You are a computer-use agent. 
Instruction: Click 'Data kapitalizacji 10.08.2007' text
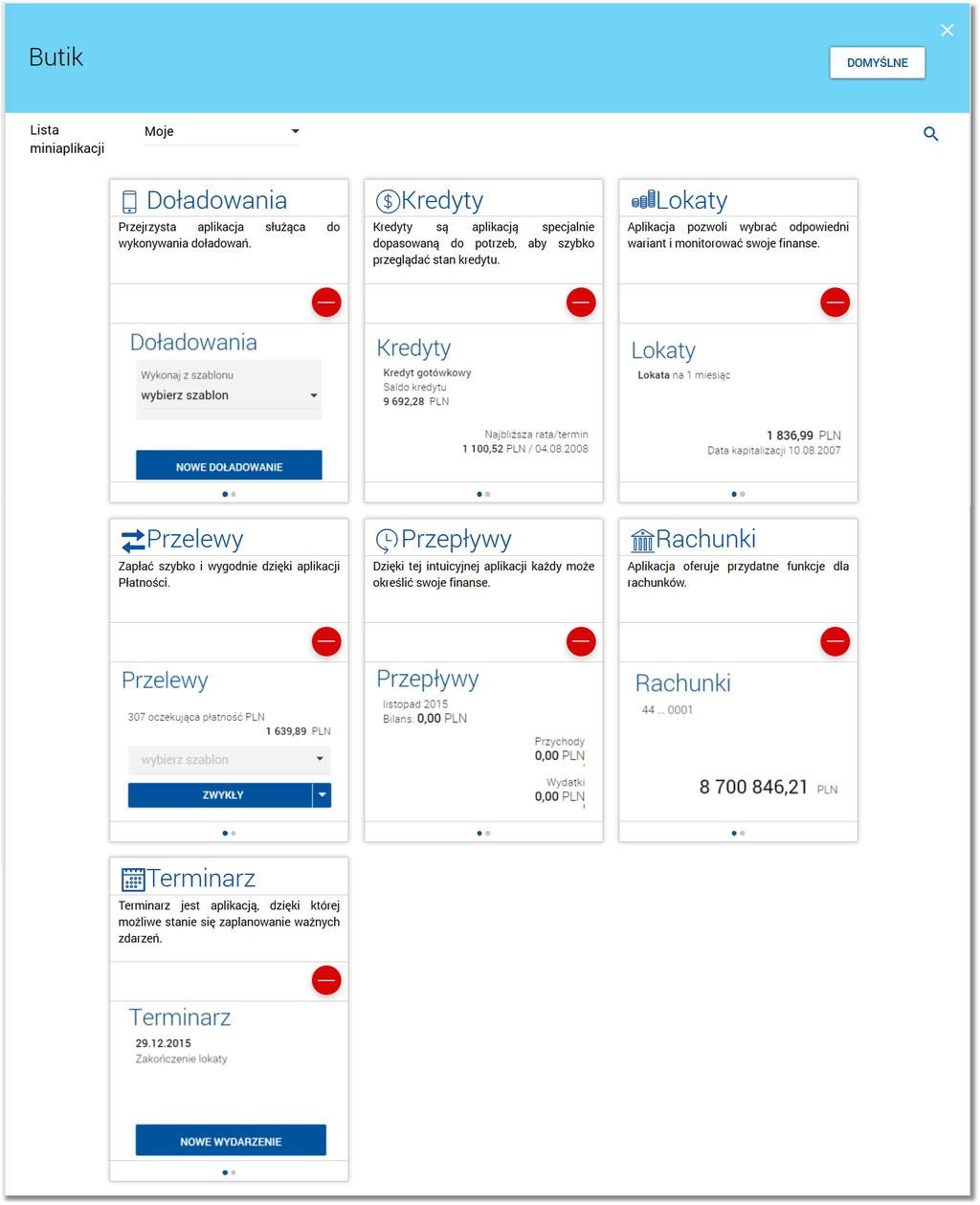774,451
